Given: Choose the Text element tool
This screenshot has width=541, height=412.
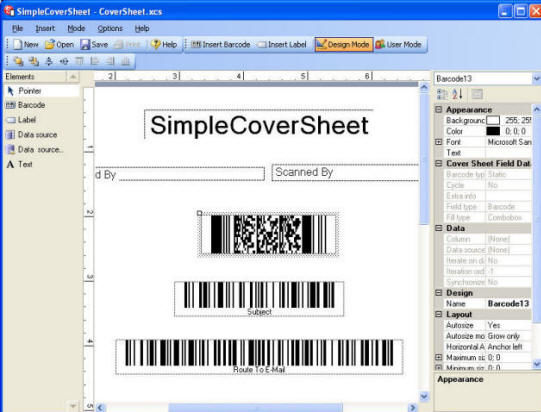Looking at the screenshot, I should 20,164.
